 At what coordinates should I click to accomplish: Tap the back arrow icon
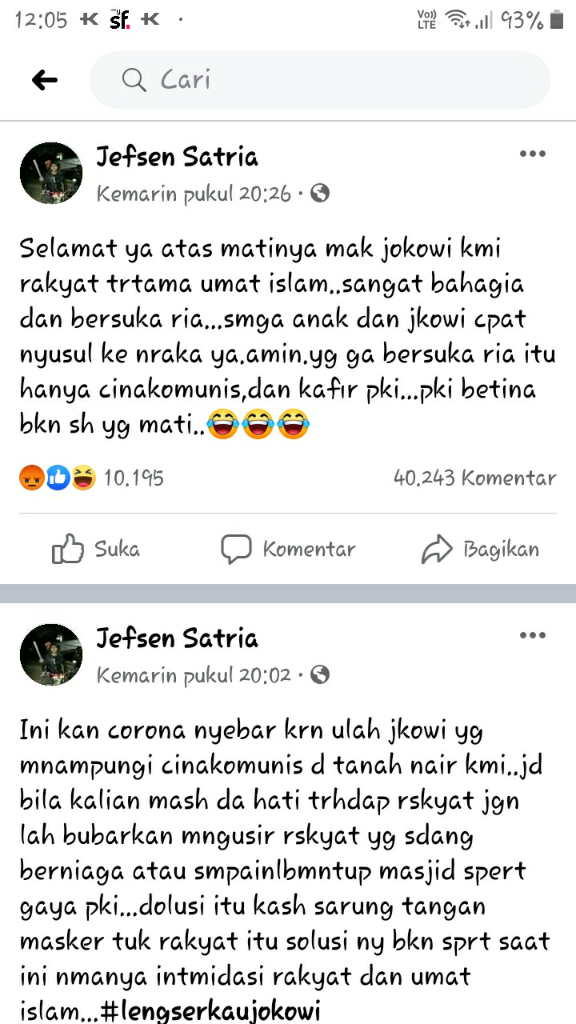(x=44, y=80)
